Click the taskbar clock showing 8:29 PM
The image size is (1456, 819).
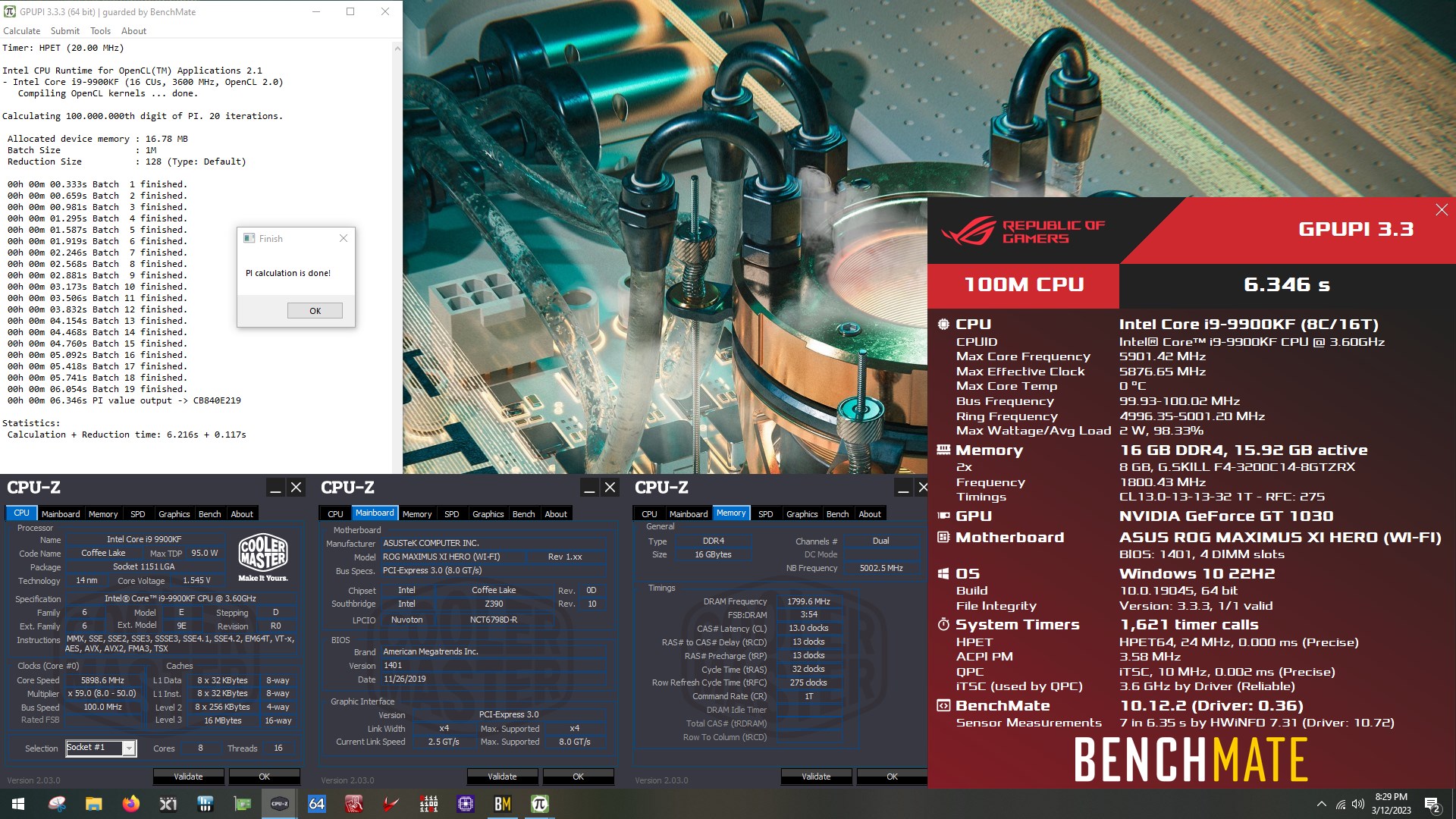1391,804
